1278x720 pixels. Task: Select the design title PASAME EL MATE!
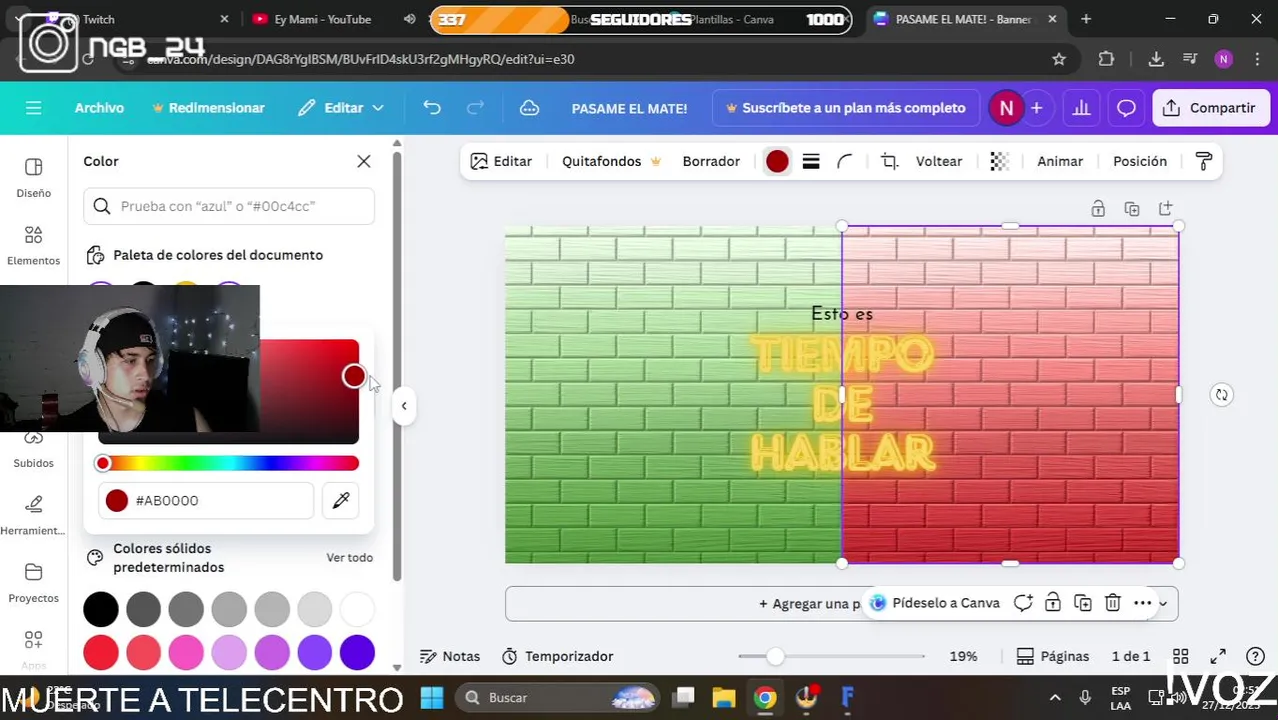click(x=629, y=108)
